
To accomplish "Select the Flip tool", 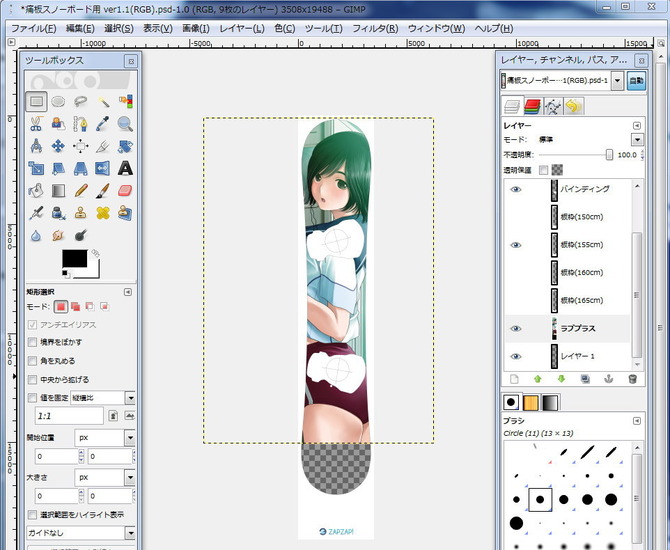I will click(103, 168).
